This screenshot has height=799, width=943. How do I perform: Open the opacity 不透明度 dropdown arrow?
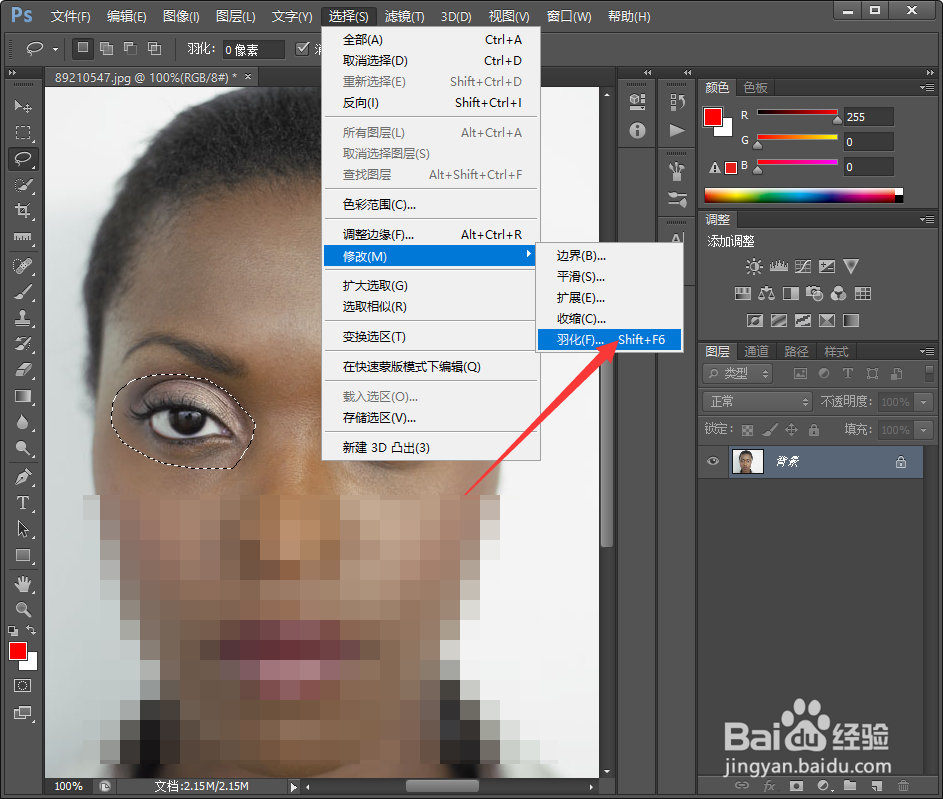(x=923, y=401)
